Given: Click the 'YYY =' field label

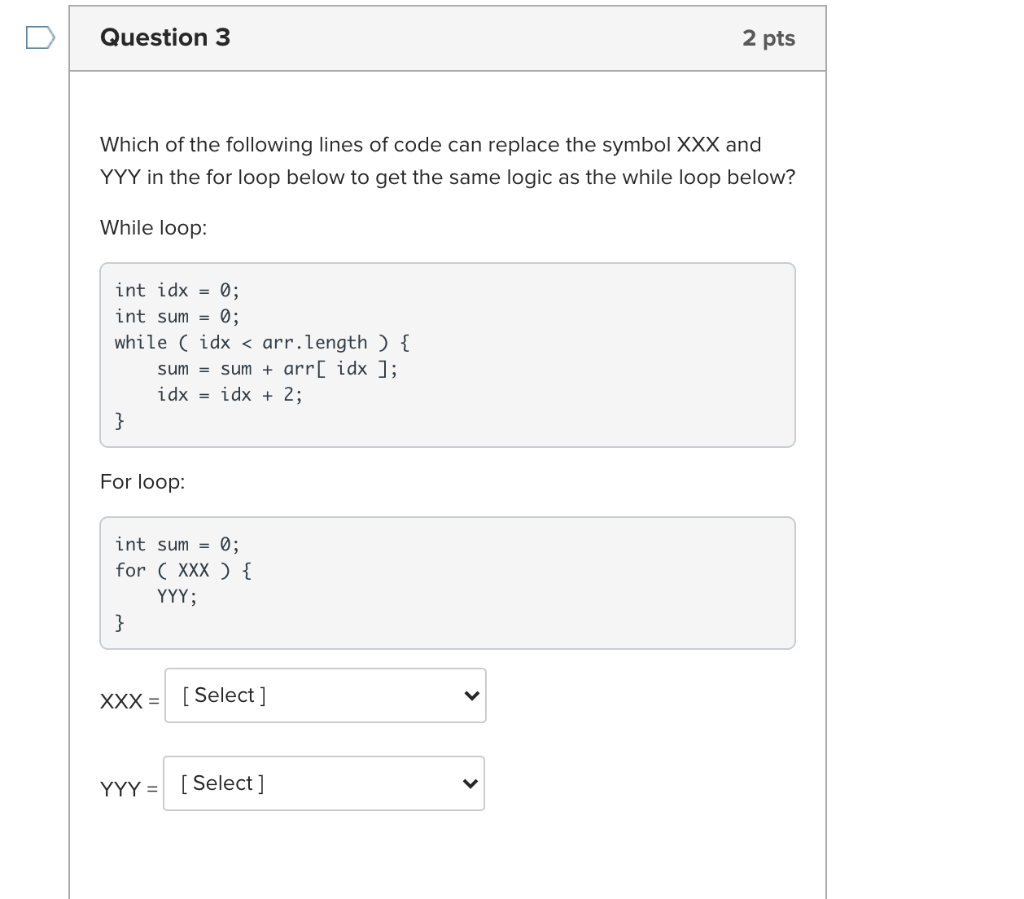Looking at the screenshot, I should pos(129,790).
